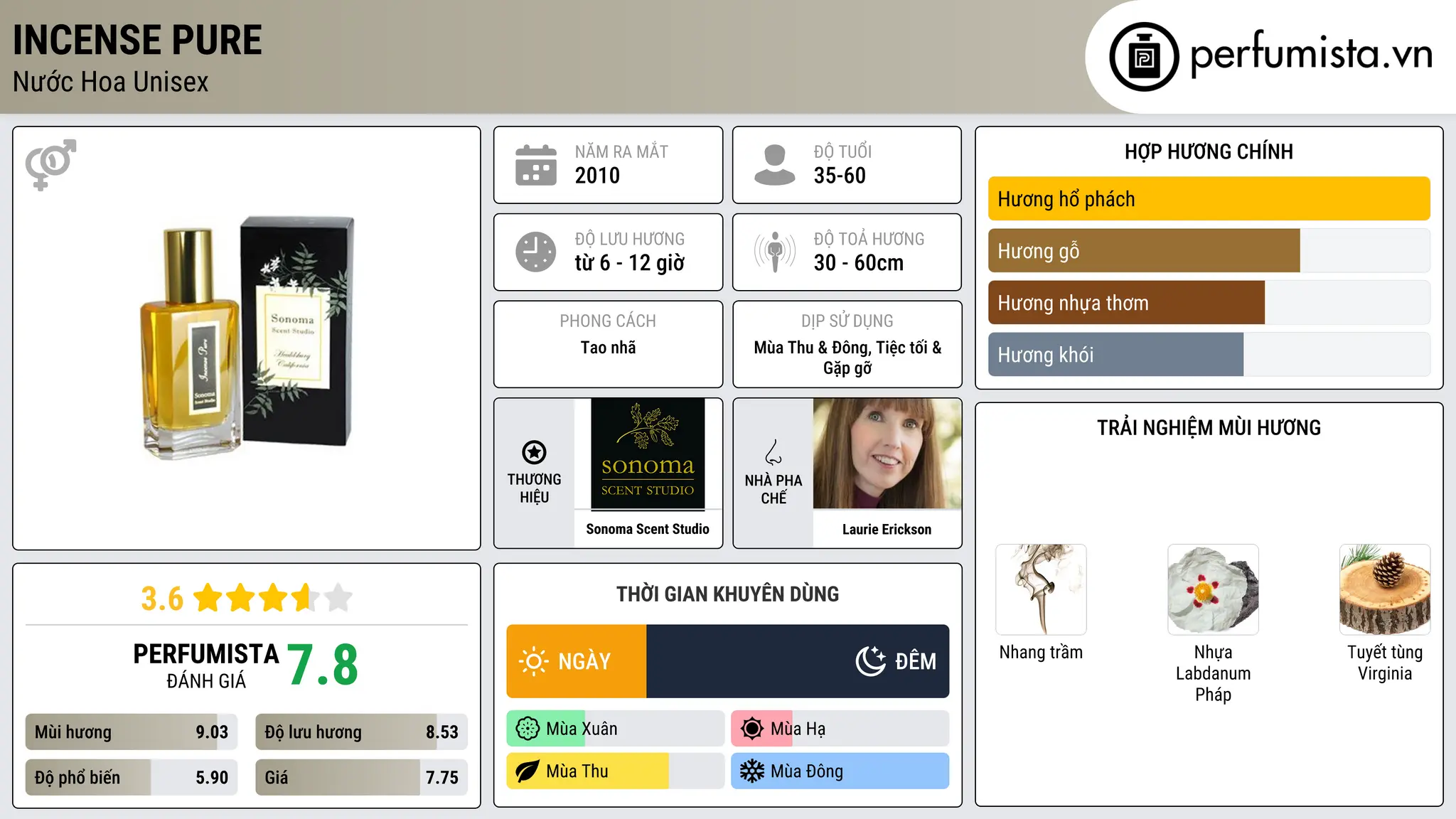Click the leaf icon for Mùa Thu

(528, 771)
